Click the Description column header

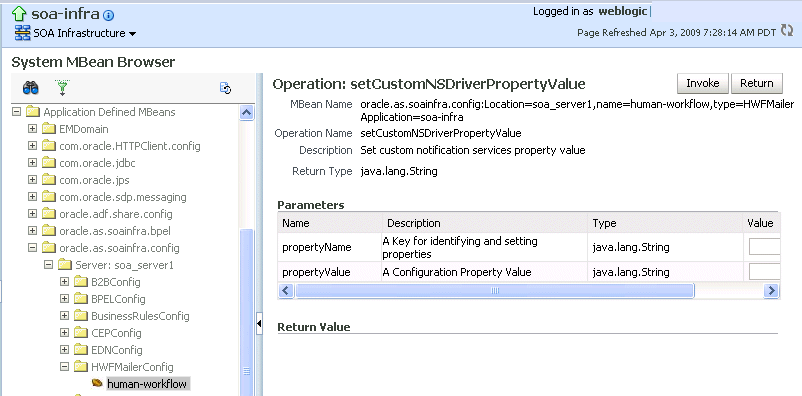point(485,223)
